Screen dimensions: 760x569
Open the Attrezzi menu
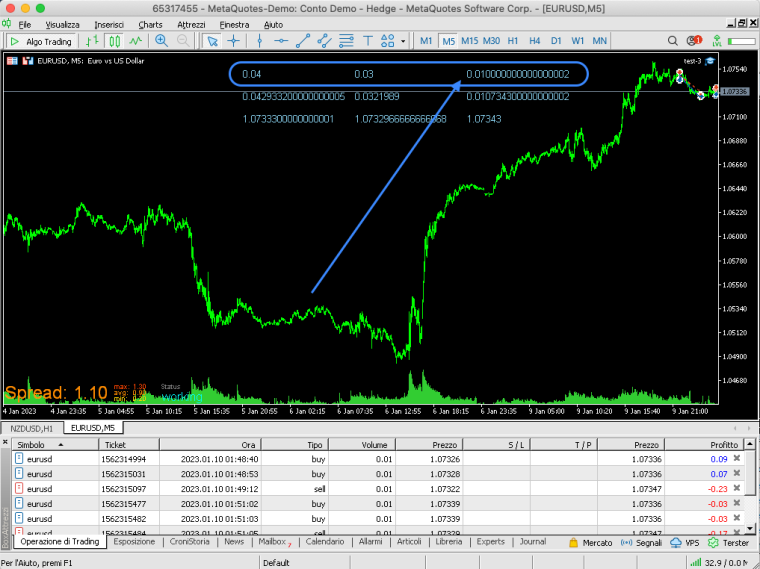click(191, 24)
